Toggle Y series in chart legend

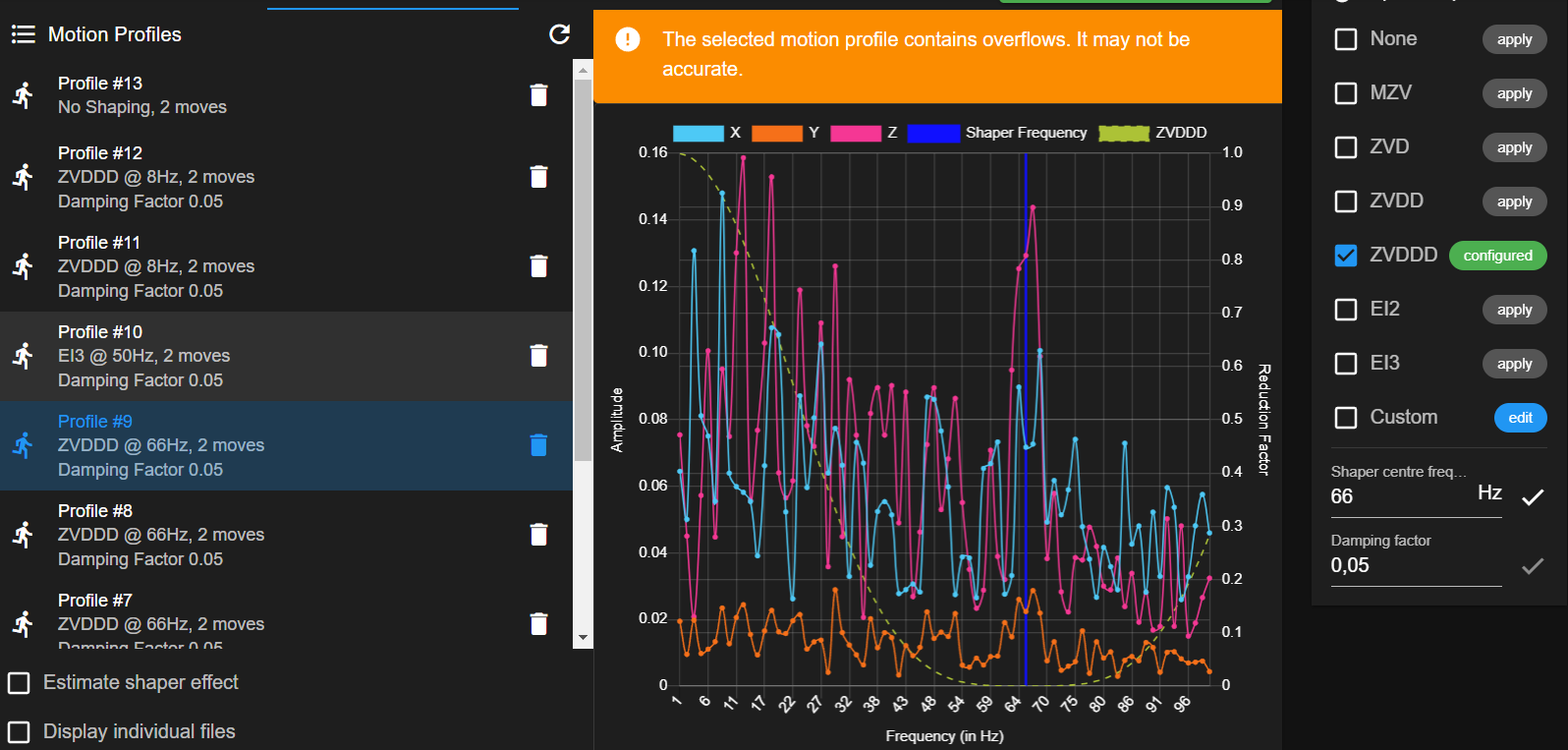[785, 133]
